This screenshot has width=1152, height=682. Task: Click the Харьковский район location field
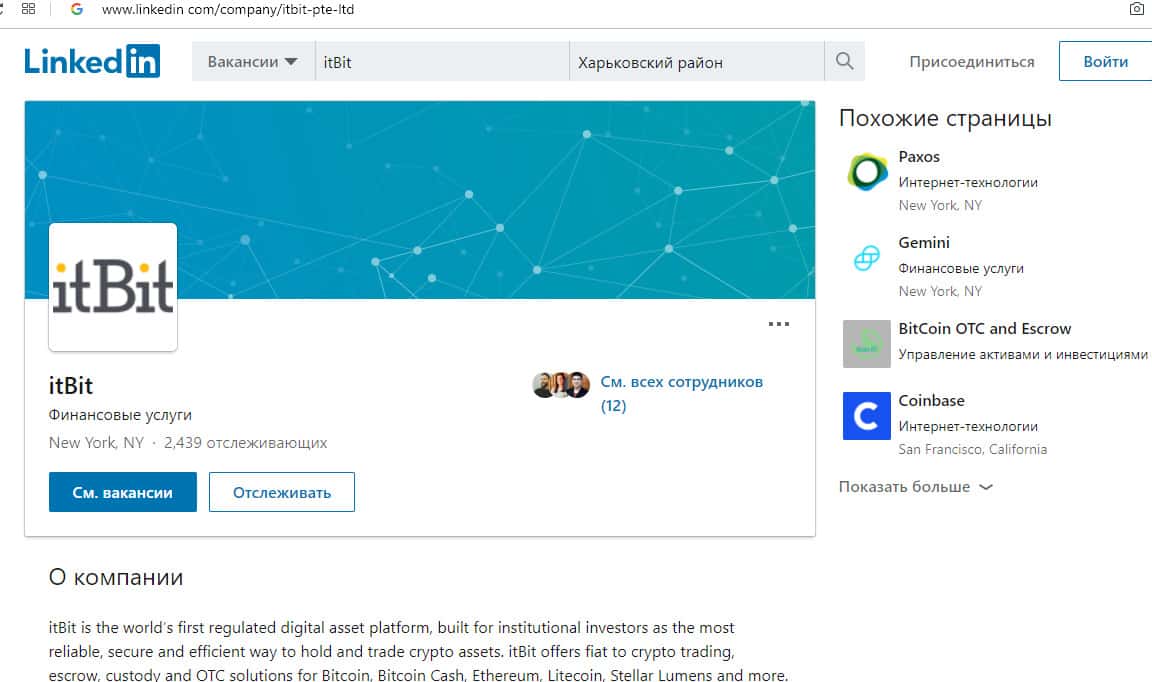[696, 62]
